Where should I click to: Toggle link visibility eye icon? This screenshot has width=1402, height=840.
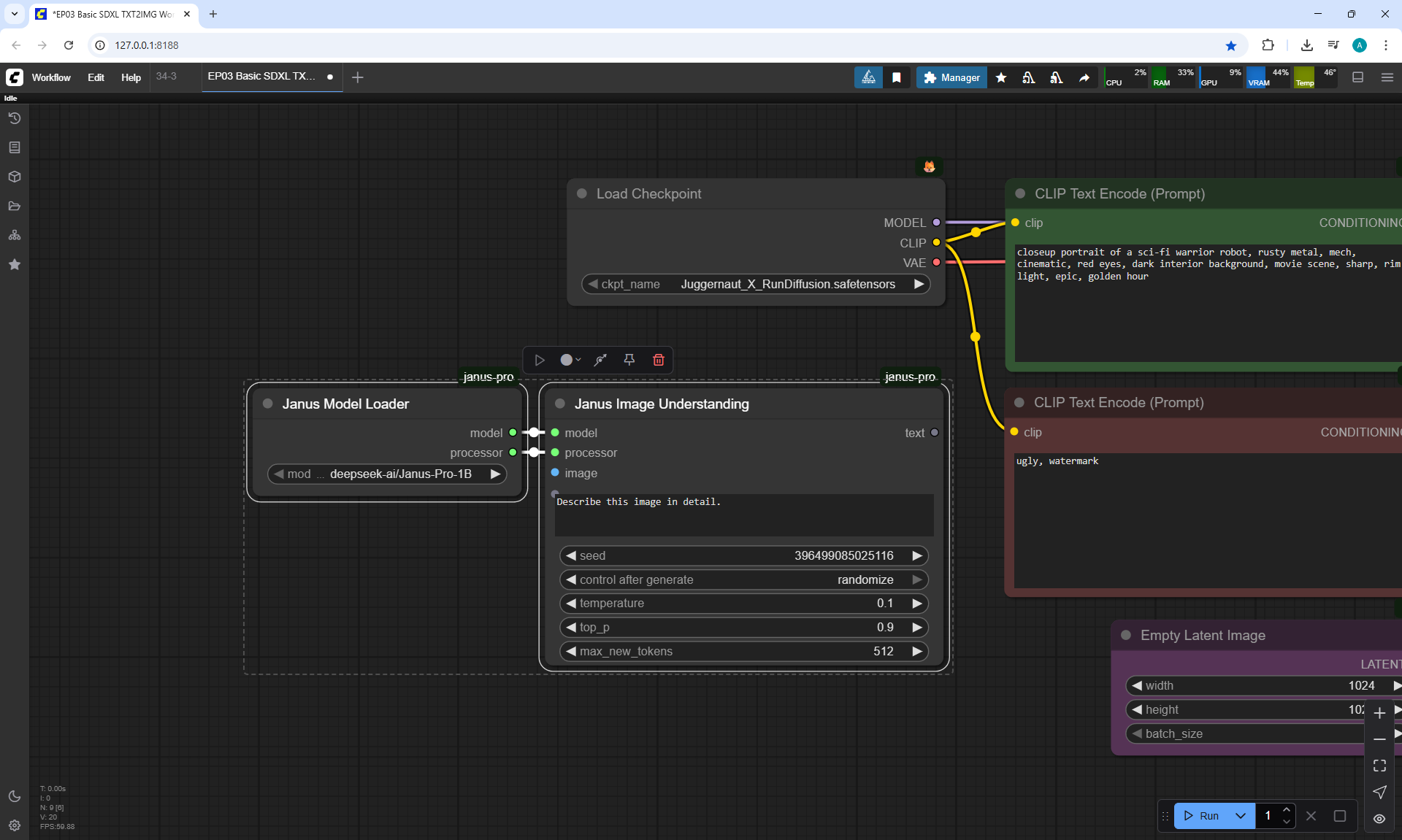pos(1379,819)
